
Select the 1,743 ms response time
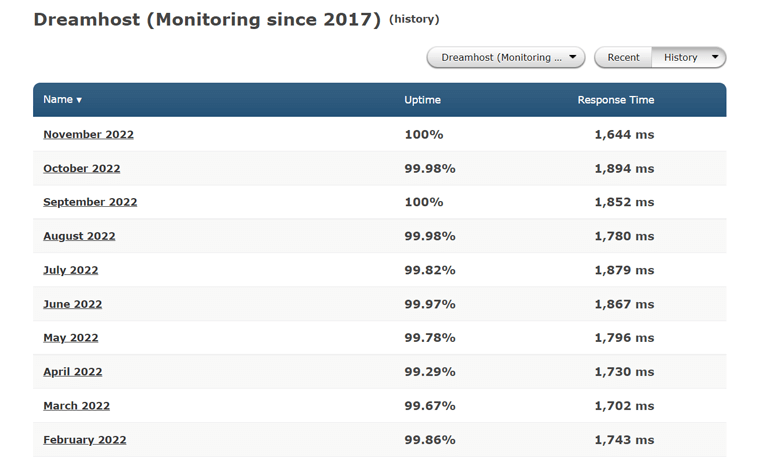(x=624, y=440)
